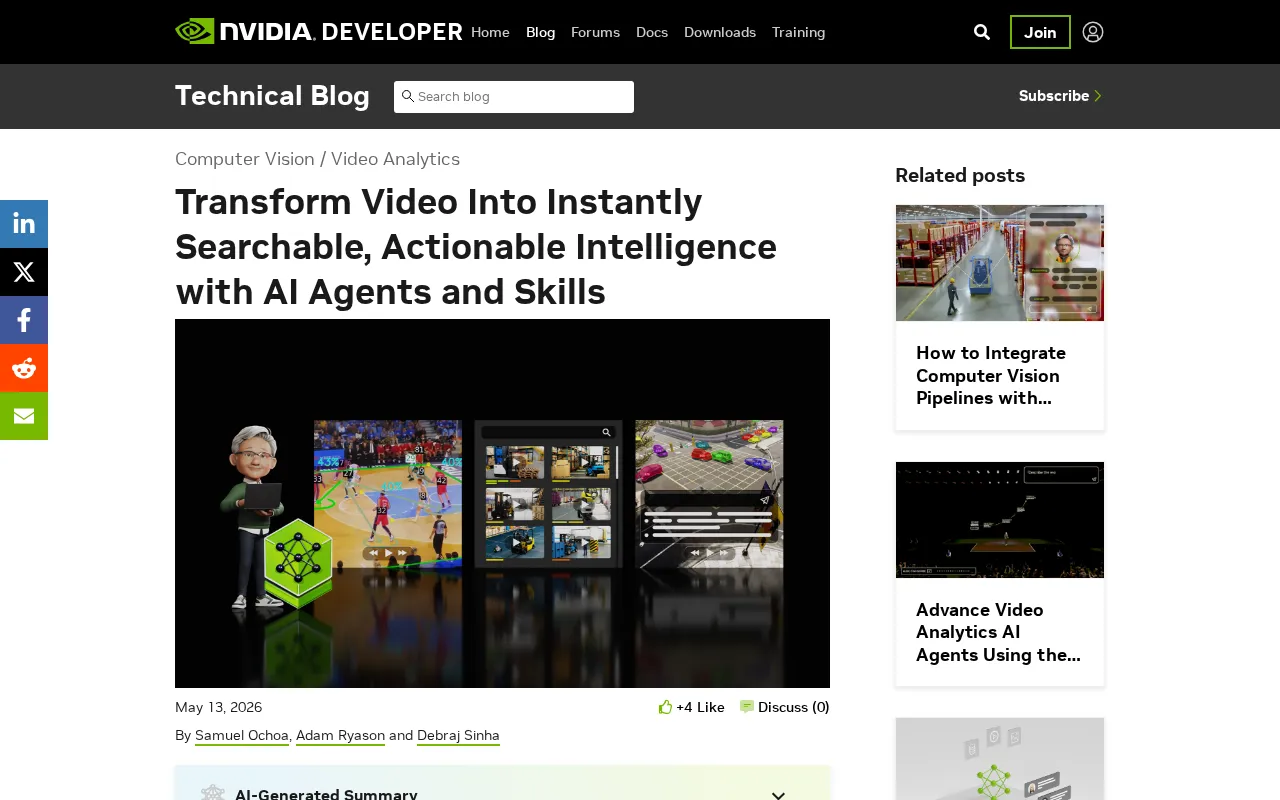Focus the Search blog input field
The width and height of the screenshot is (1280, 800).
click(x=514, y=97)
